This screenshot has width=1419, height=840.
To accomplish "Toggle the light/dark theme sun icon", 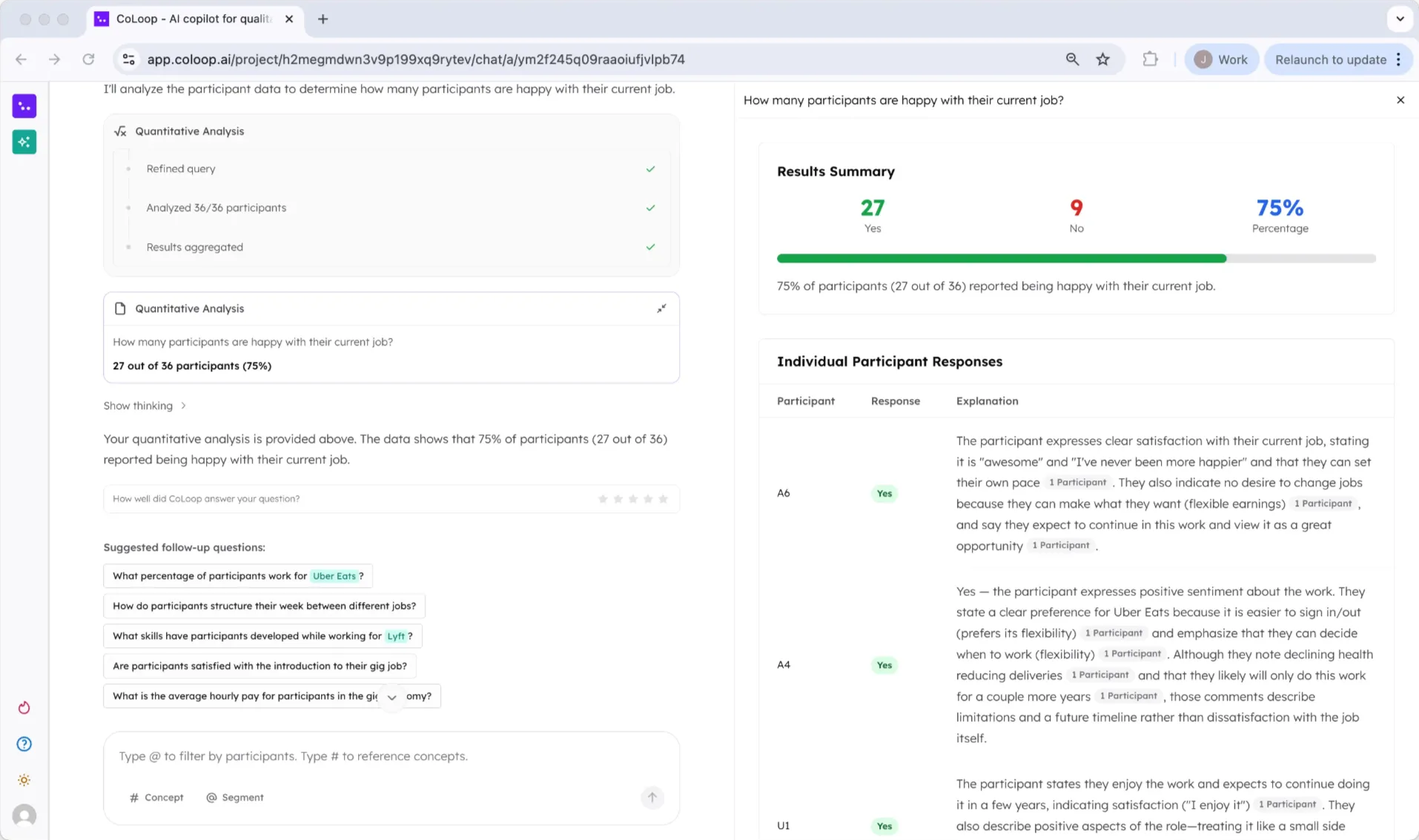I will [24, 780].
